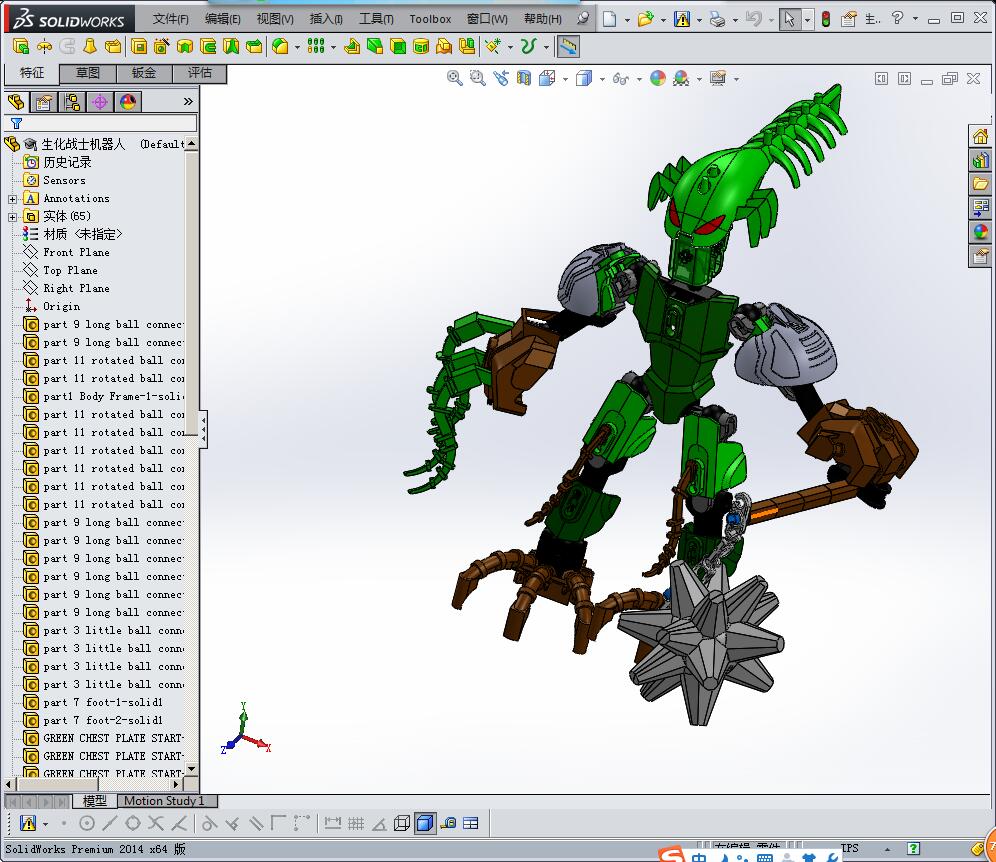Click the Extruded Boss/Base feature icon
The width and height of the screenshot is (996, 862).
point(20,46)
